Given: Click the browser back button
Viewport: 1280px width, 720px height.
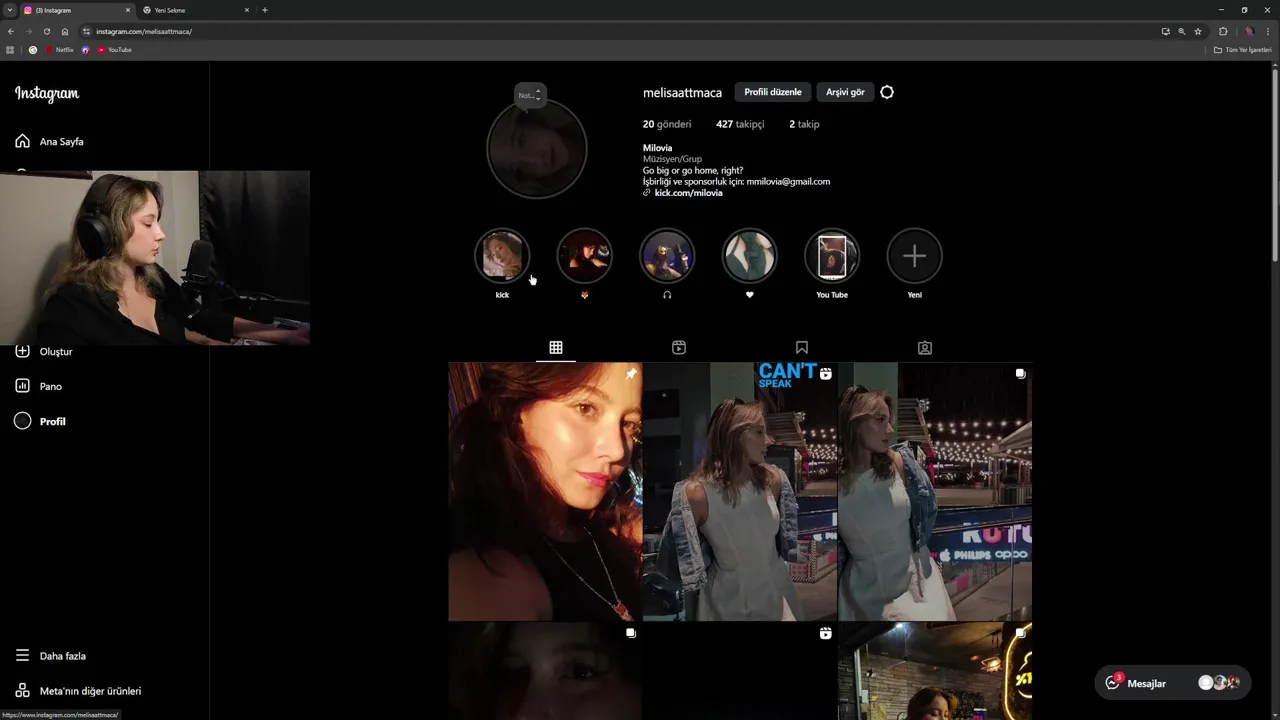Looking at the screenshot, I should tap(11, 31).
